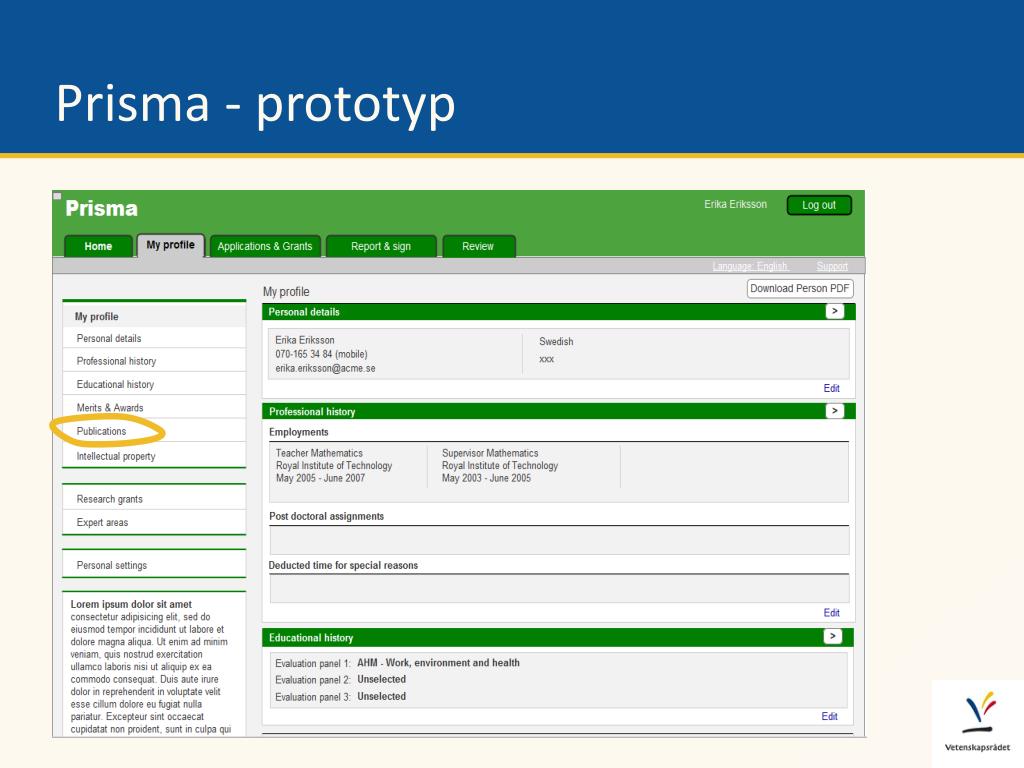Image resolution: width=1024 pixels, height=768 pixels.
Task: Select the Teacher Mathematics employment entry
Action: (x=334, y=466)
